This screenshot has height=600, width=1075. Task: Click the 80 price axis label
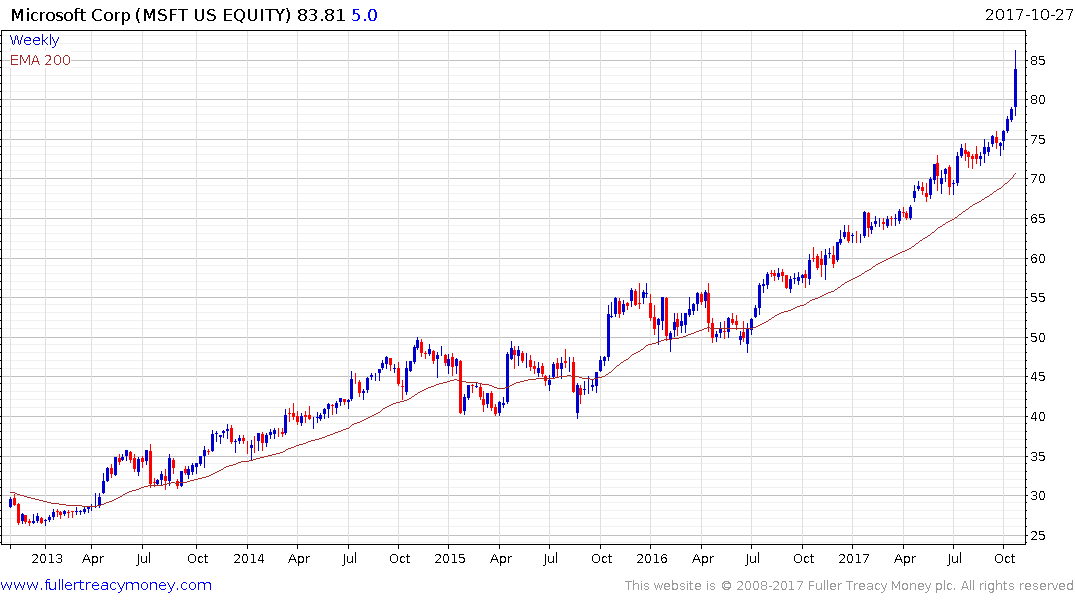point(1037,100)
